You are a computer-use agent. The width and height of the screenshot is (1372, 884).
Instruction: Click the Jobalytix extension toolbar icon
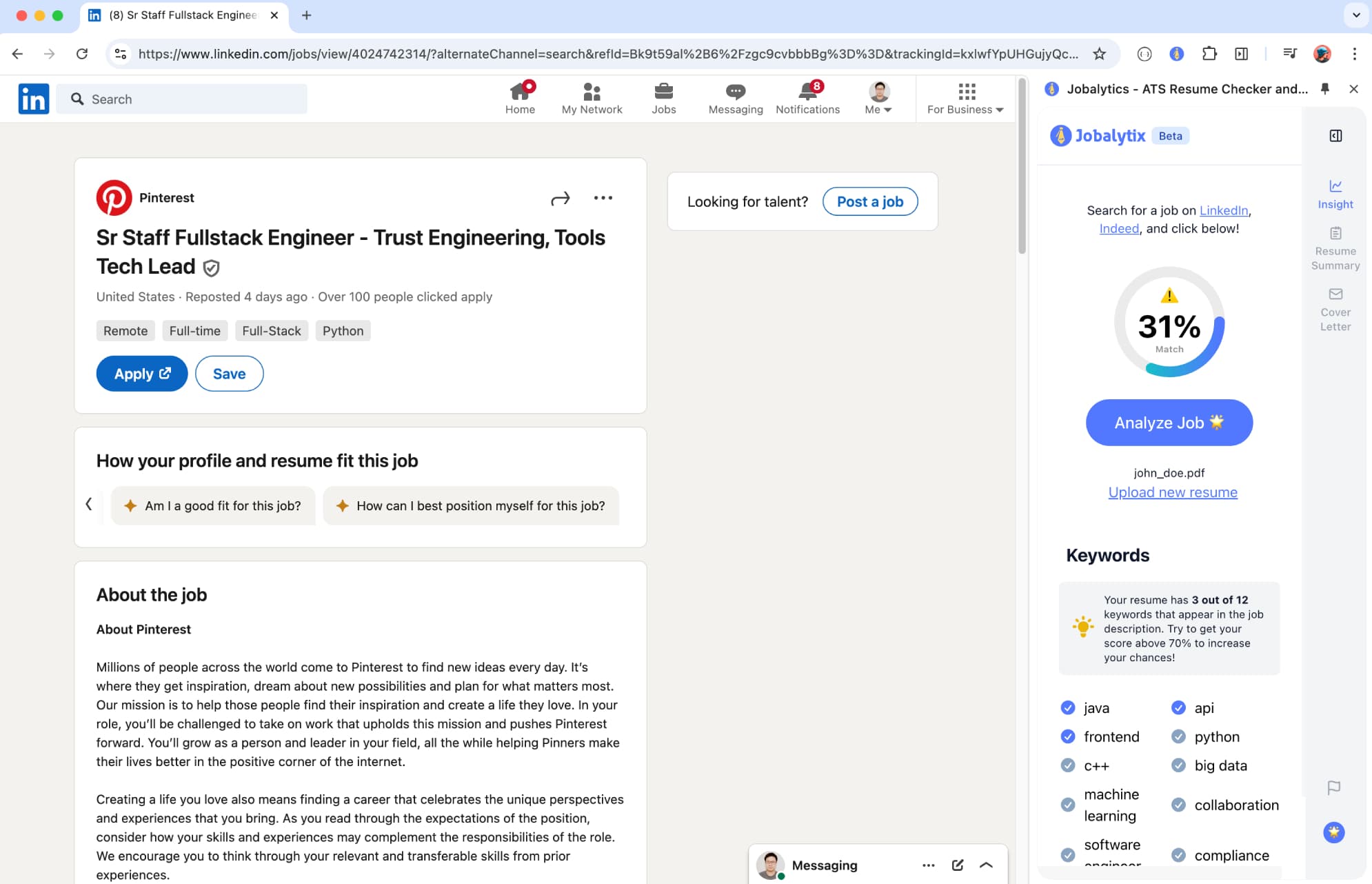click(x=1177, y=54)
